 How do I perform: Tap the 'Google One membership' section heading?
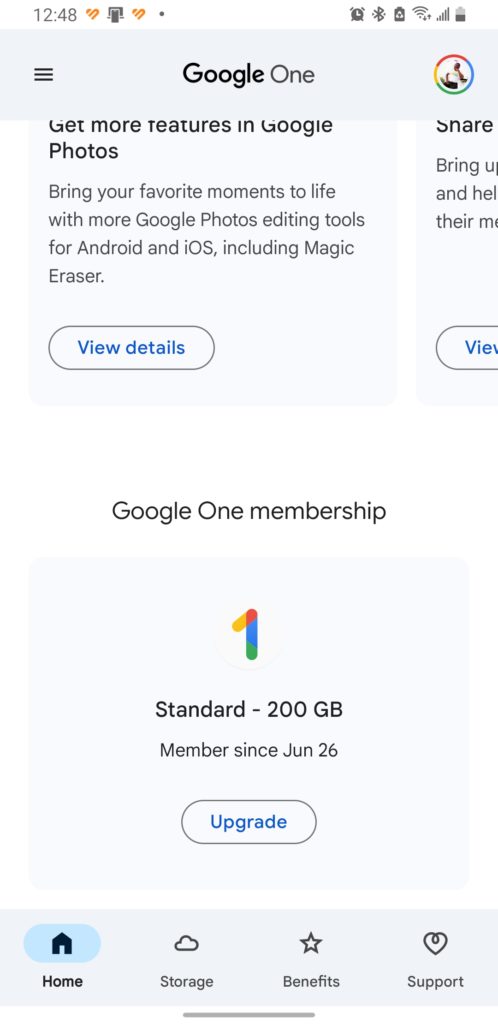pos(249,511)
